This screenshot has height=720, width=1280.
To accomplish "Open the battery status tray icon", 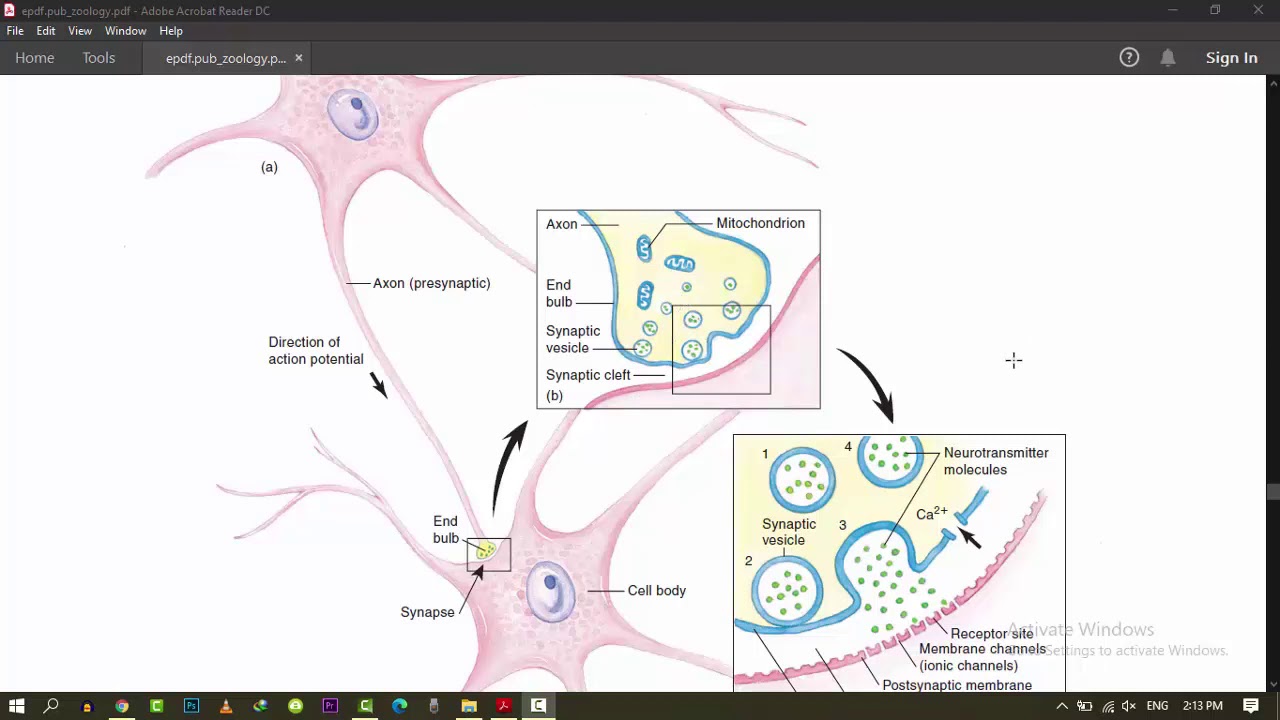I will (x=1085, y=706).
